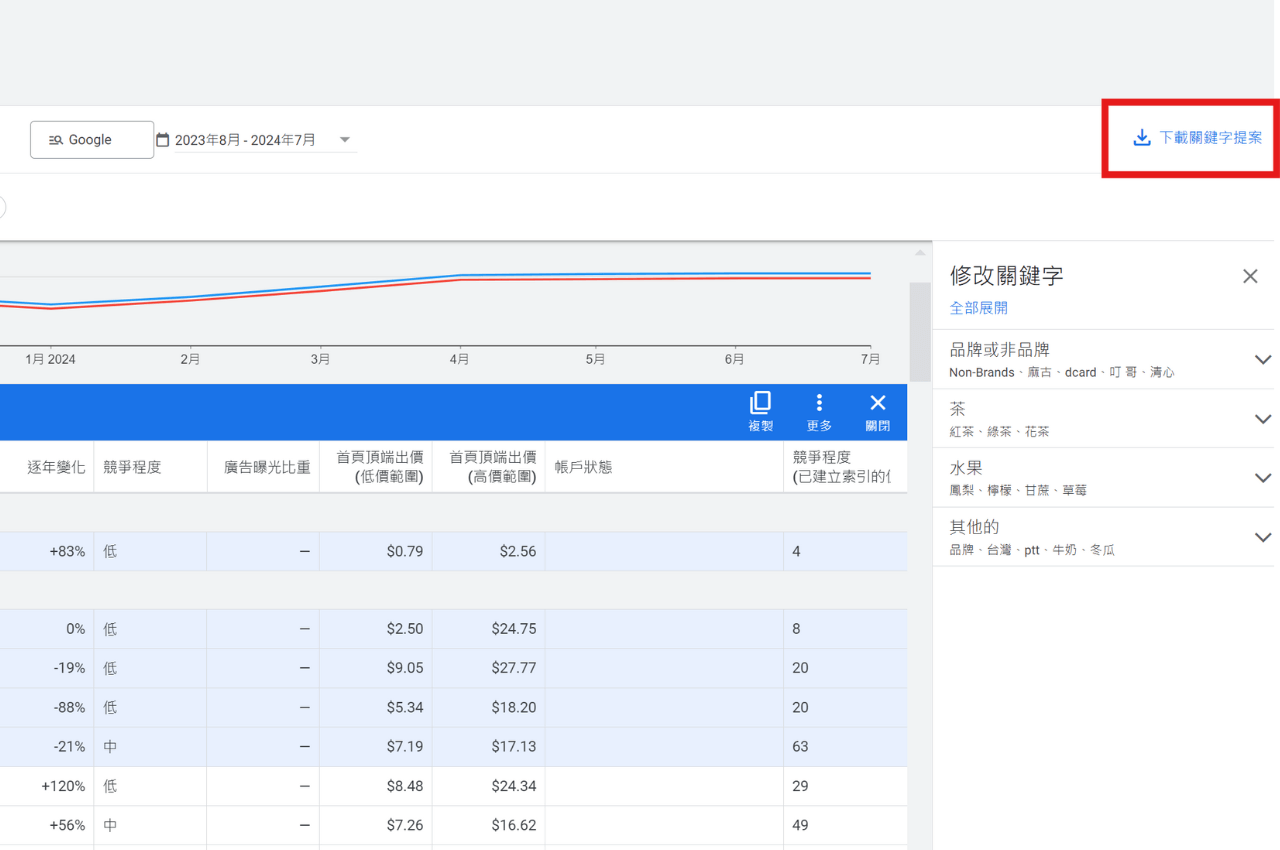Viewport: 1280px width, 850px height.
Task: Expand the 茶 keyword group
Action: tap(1263, 419)
